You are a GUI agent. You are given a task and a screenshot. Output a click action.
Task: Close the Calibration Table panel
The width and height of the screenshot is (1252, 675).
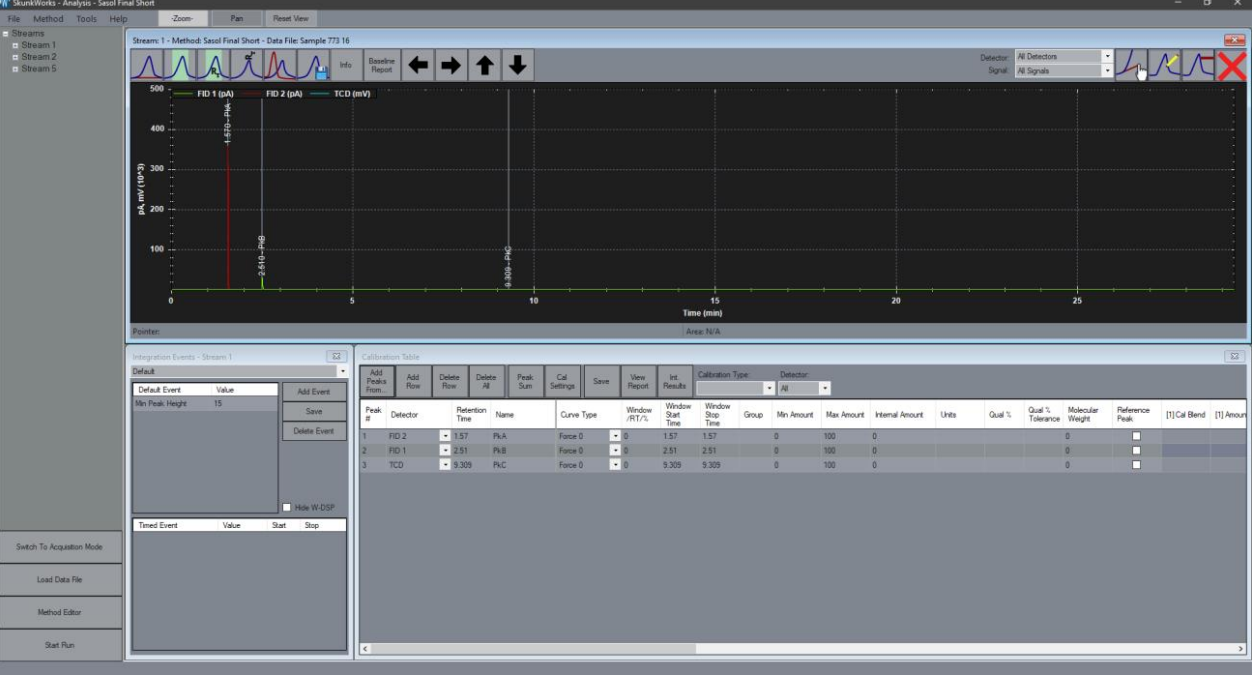coord(1234,356)
